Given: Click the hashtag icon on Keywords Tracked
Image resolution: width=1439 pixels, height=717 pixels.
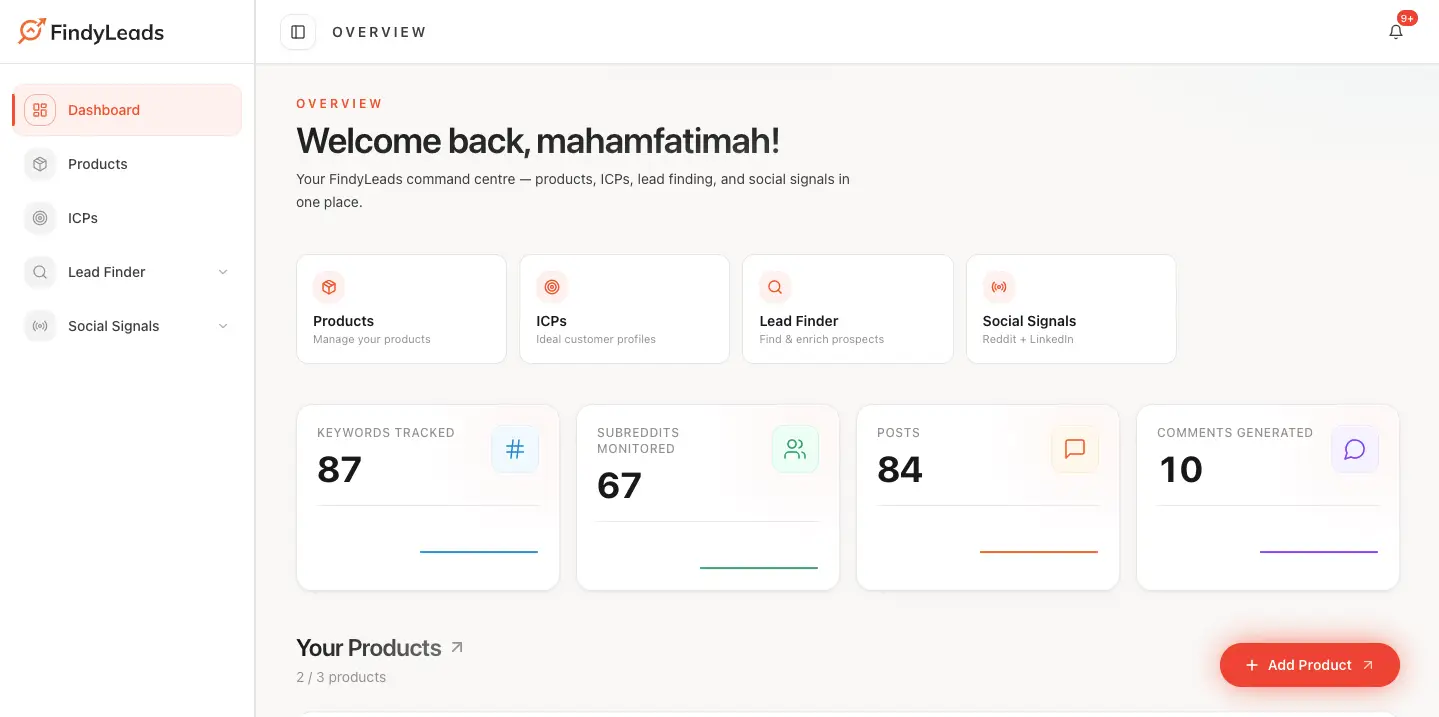Looking at the screenshot, I should click(515, 449).
